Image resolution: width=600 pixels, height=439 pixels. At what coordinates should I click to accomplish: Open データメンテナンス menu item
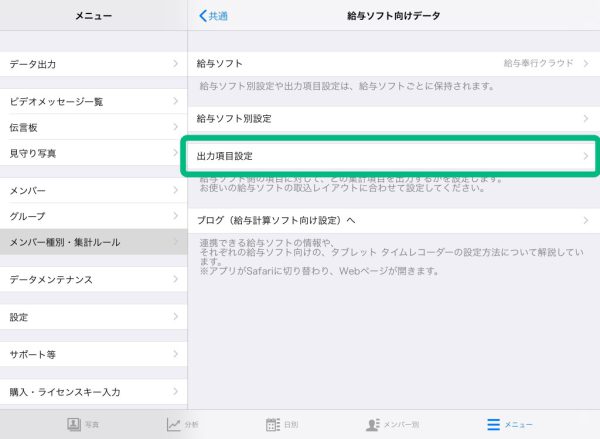pyautogui.click(x=93, y=279)
